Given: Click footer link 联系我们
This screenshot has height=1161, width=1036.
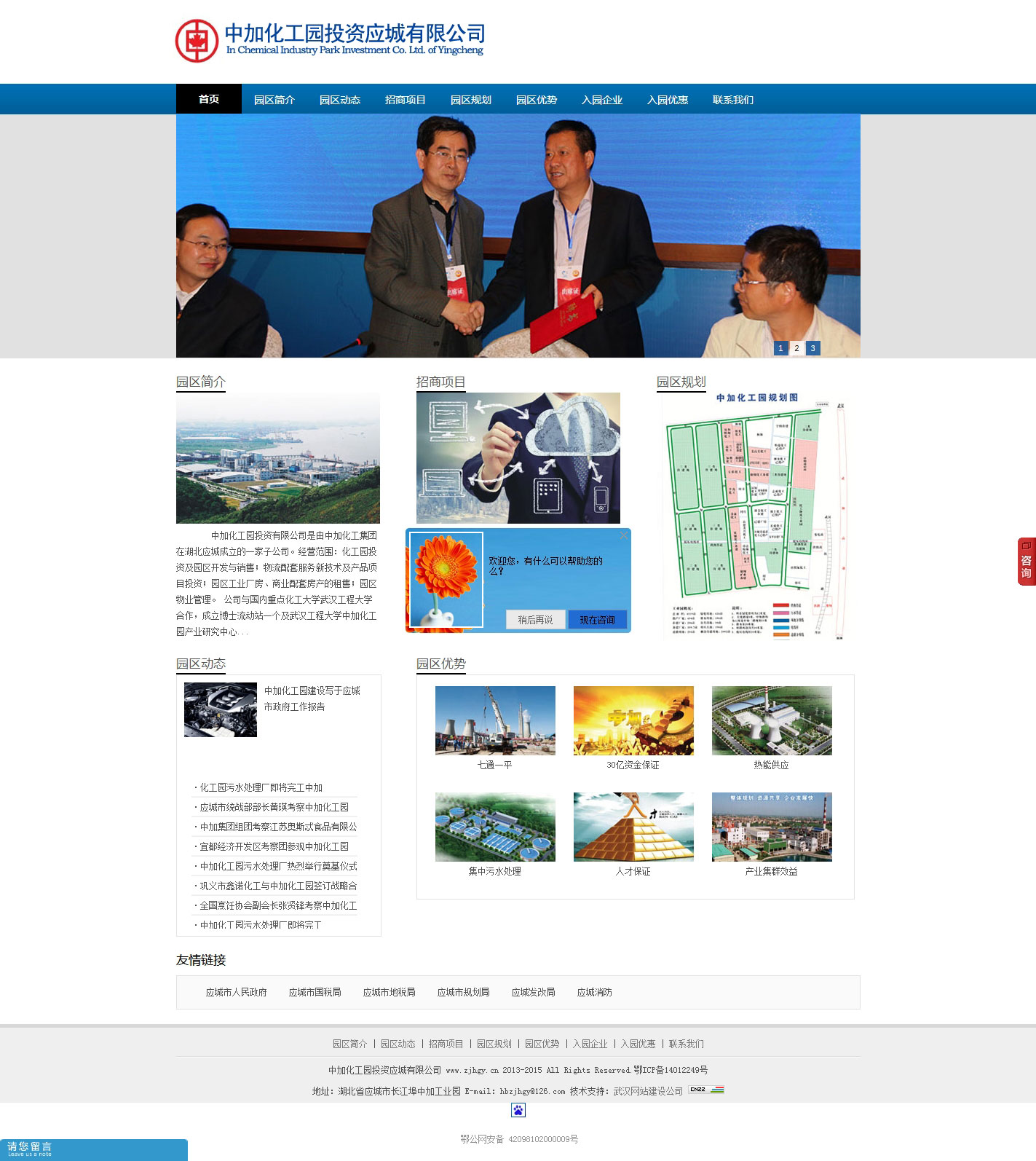Looking at the screenshot, I should [x=687, y=1044].
